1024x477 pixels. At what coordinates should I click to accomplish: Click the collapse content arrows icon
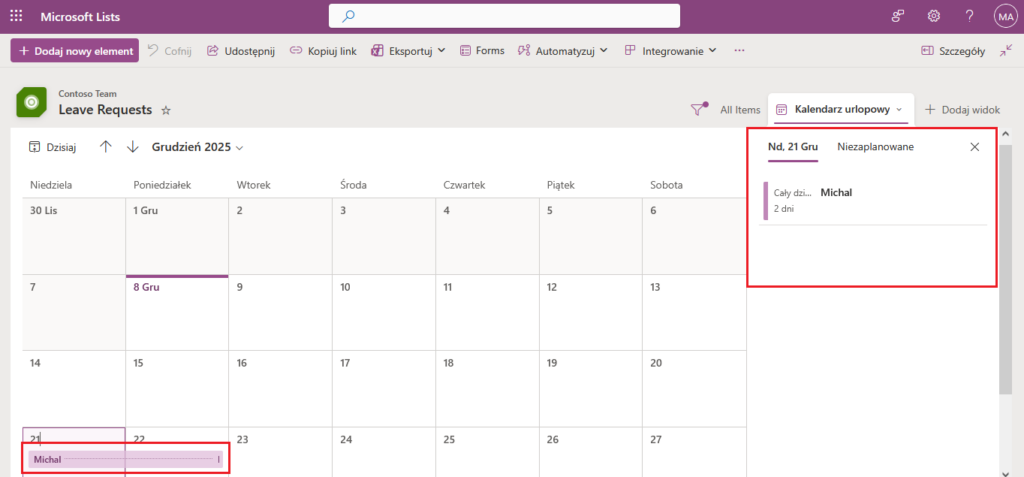(x=1005, y=50)
